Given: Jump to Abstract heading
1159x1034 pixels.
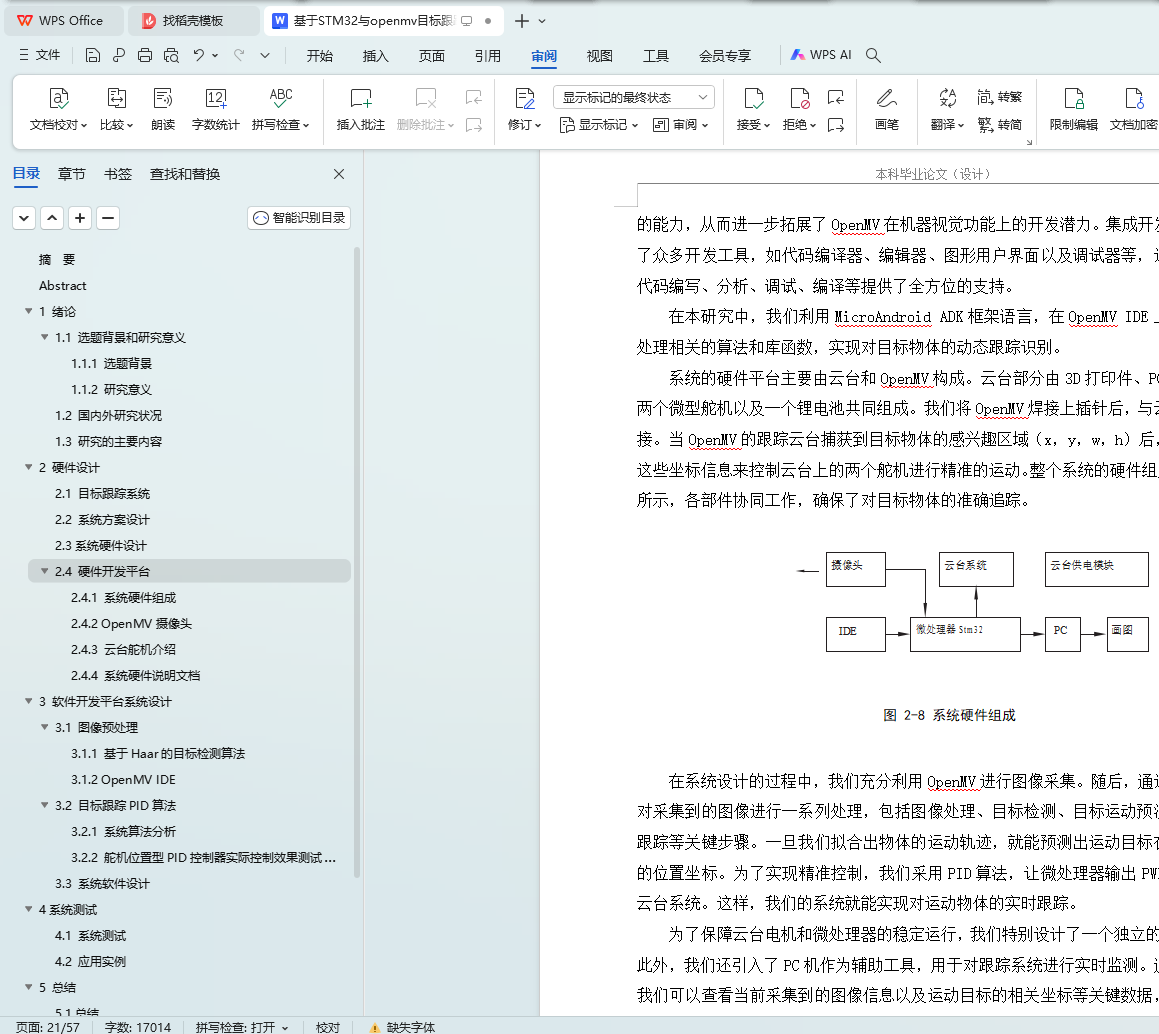Looking at the screenshot, I should pyautogui.click(x=63, y=285).
